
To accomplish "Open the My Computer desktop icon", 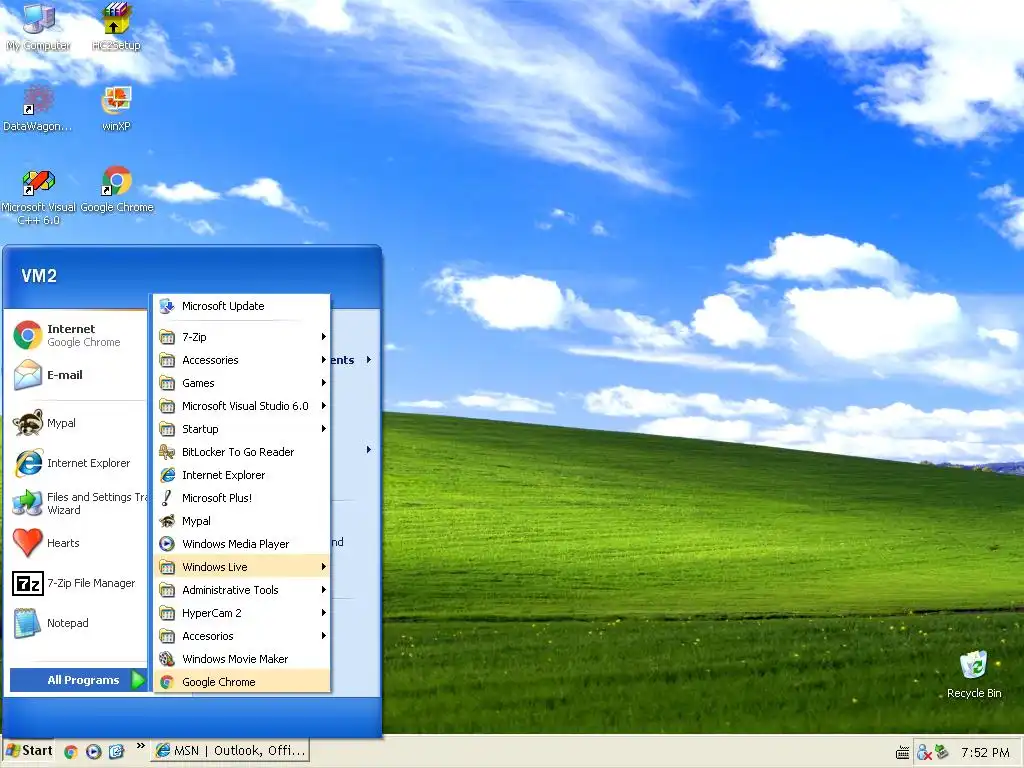I will (38, 26).
